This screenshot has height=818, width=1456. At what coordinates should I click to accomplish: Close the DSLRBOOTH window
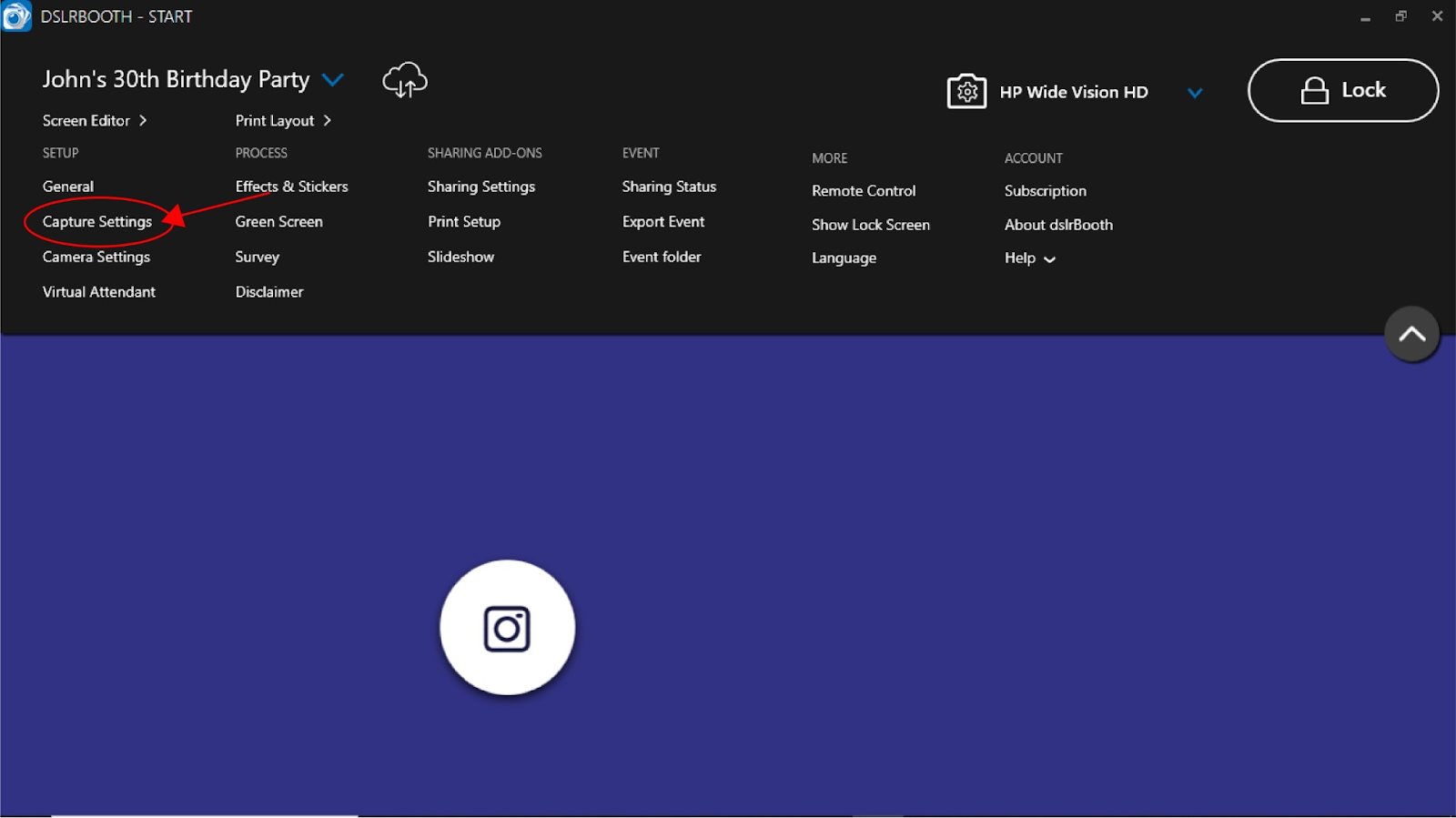coord(1437,16)
